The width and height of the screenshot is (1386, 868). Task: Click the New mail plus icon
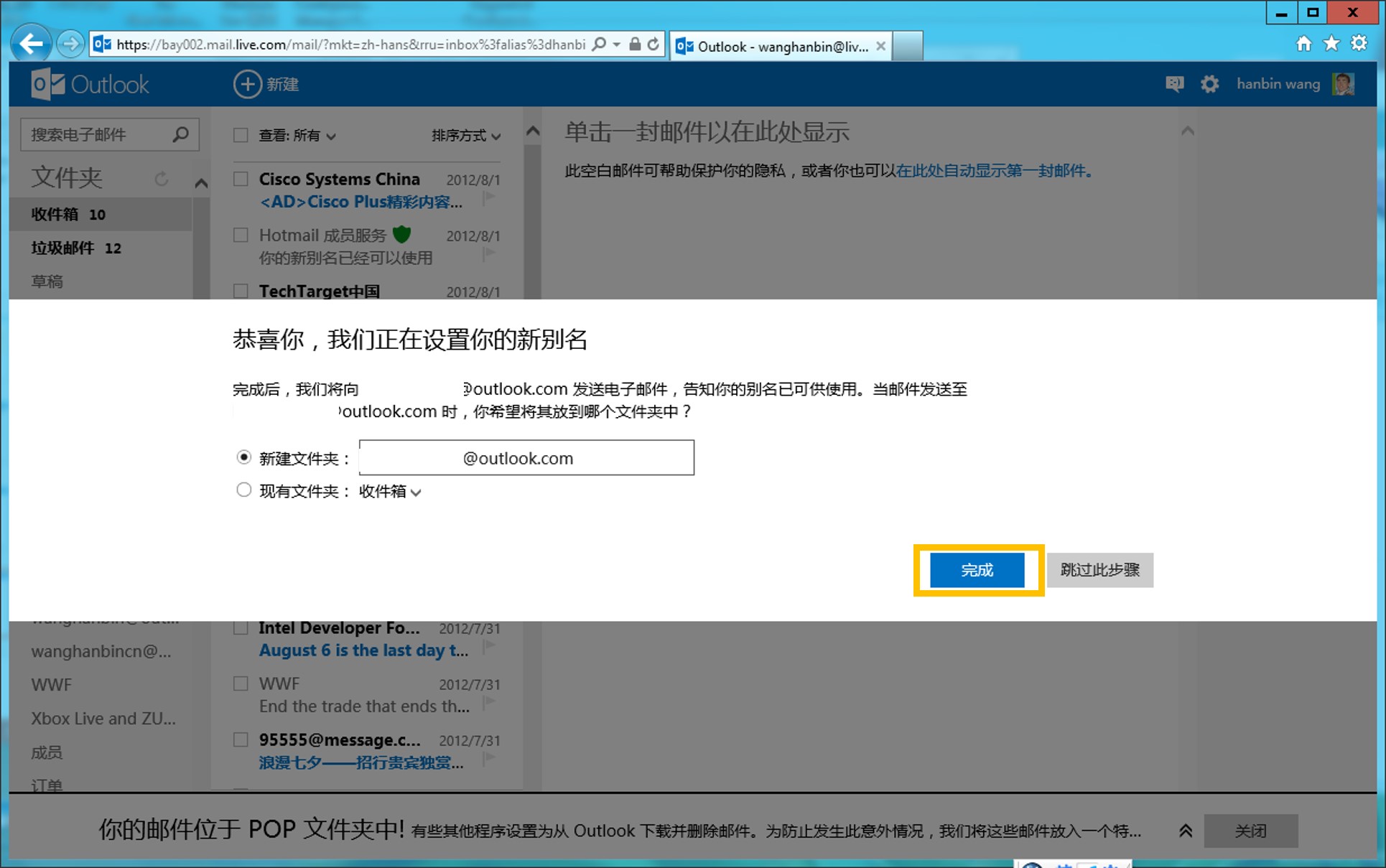click(247, 84)
